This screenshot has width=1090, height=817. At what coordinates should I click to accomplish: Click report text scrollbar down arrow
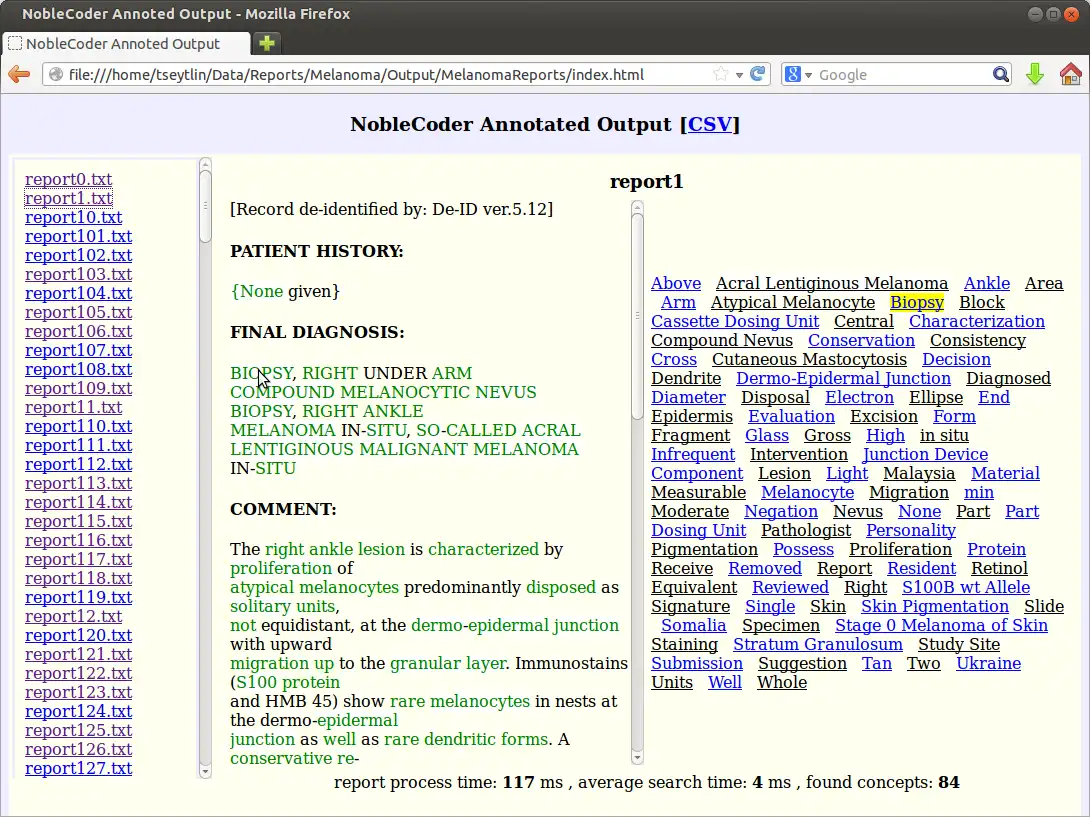click(637, 757)
